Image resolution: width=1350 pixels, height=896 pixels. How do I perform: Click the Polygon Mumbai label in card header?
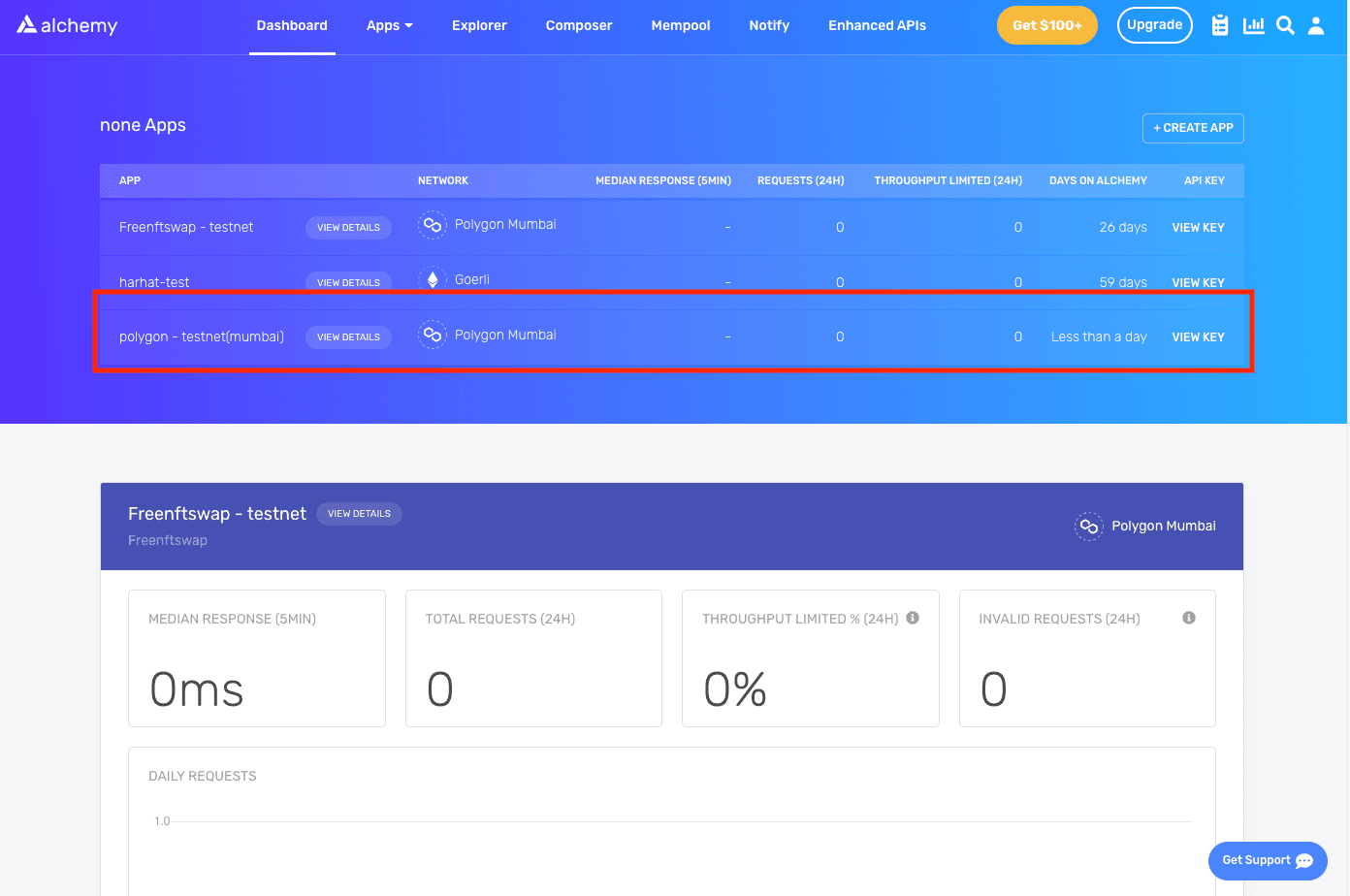coord(1164,527)
